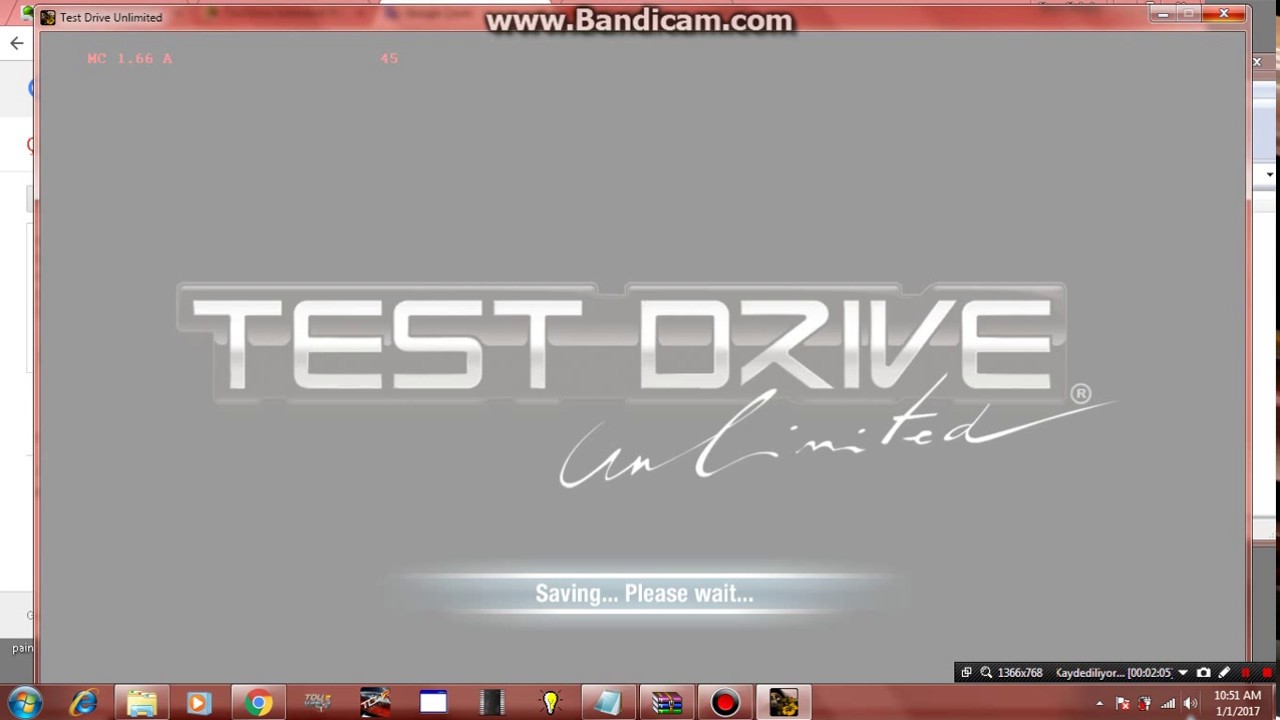Launch Windows Media Player from taskbar
The image size is (1280, 720).
coord(198,703)
